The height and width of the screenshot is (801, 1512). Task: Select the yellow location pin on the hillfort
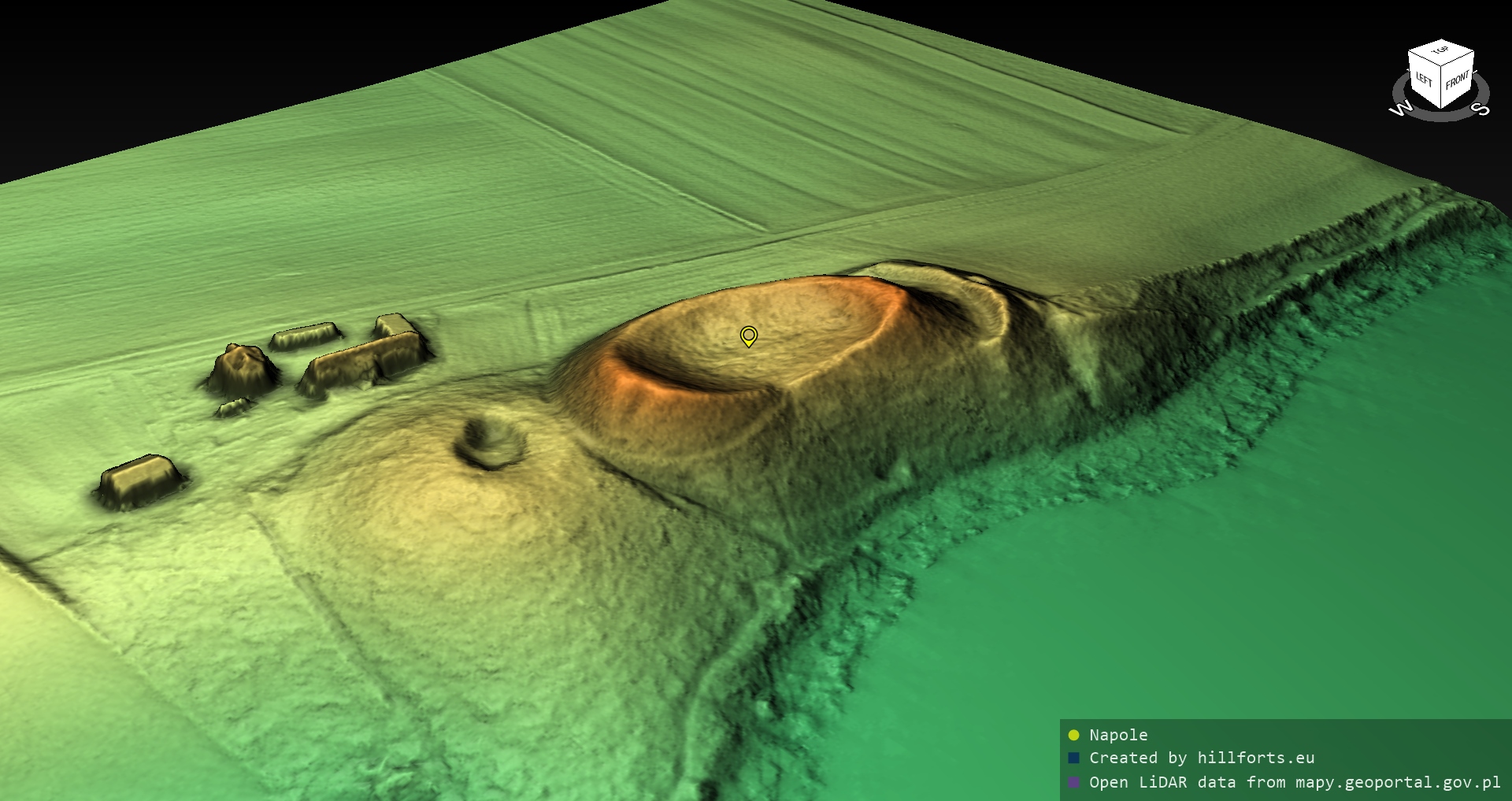(x=749, y=336)
